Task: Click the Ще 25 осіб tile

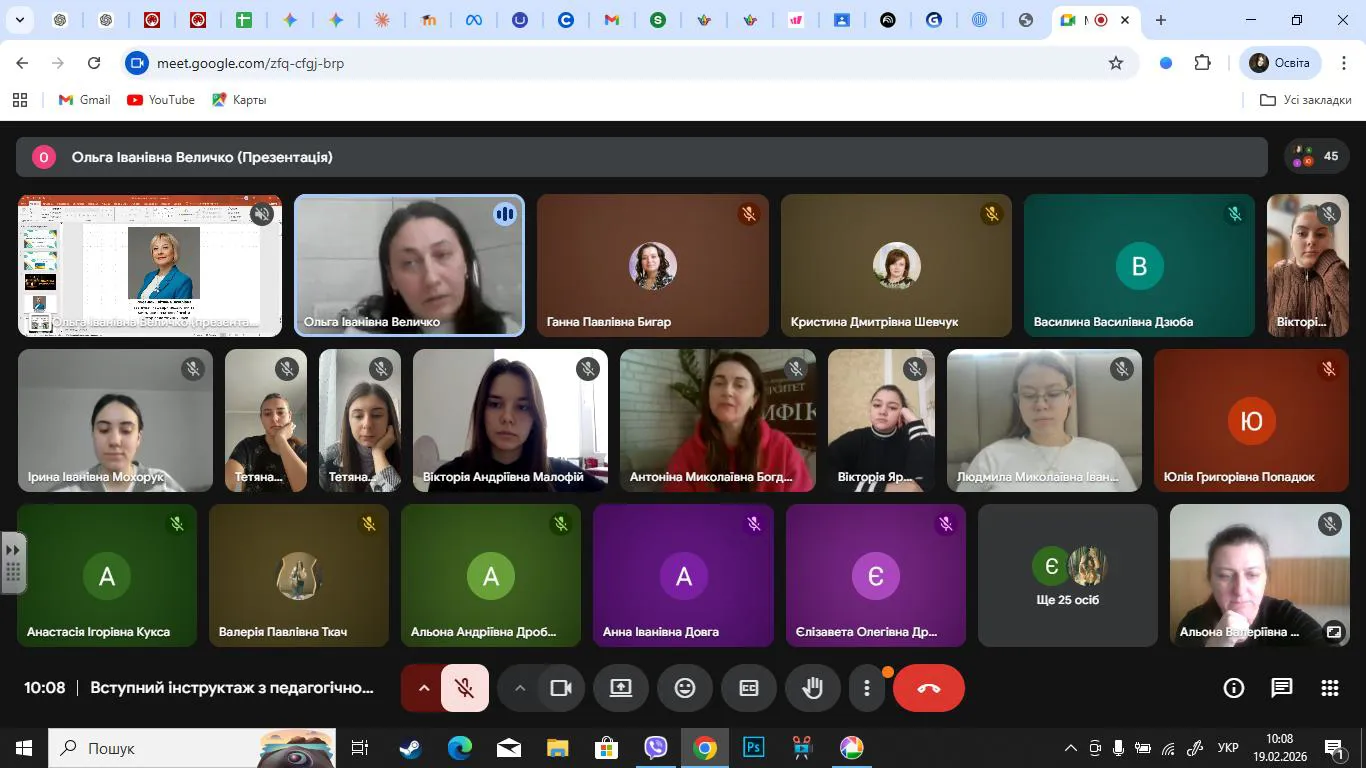Action: (x=1067, y=576)
